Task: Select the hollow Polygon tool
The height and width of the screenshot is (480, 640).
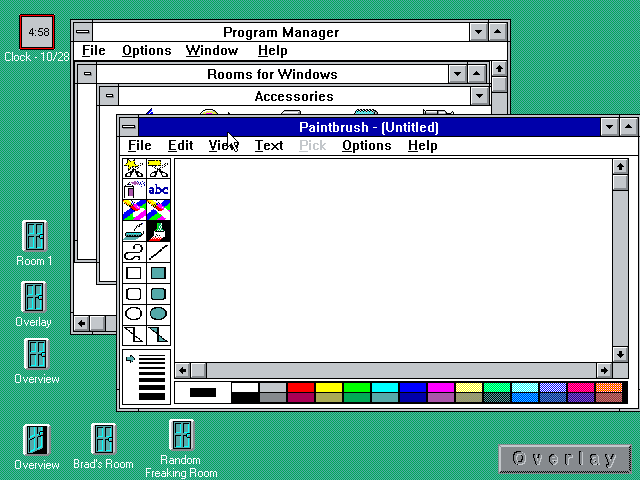Action: pyautogui.click(x=134, y=335)
